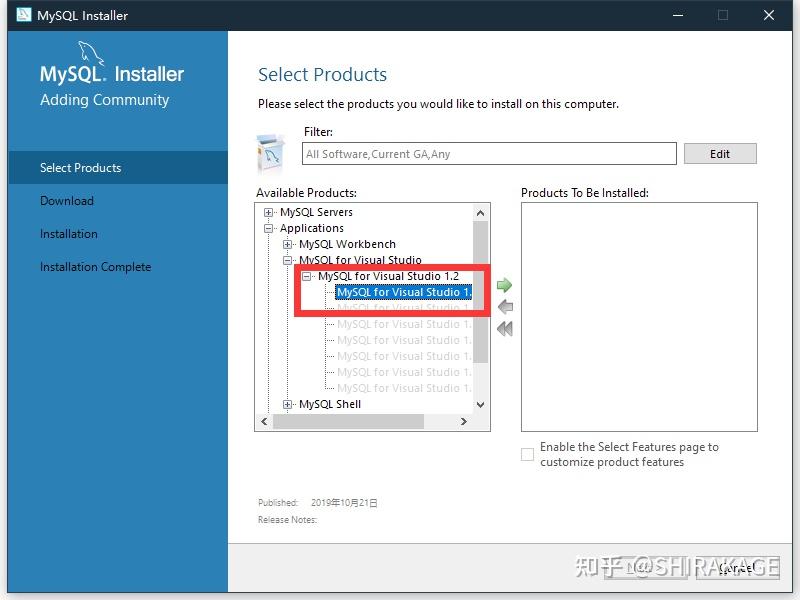The image size is (800, 600).
Task: Click the Cancel button
Action: [x=737, y=567]
